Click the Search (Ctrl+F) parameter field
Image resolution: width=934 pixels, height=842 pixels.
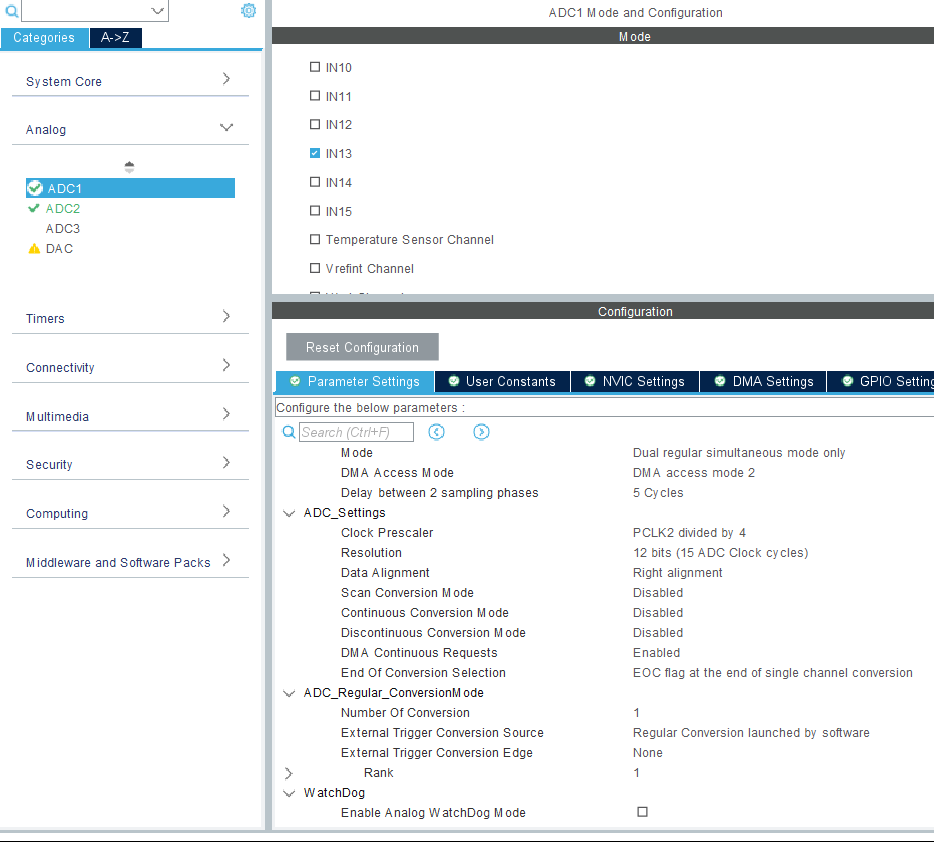point(356,432)
